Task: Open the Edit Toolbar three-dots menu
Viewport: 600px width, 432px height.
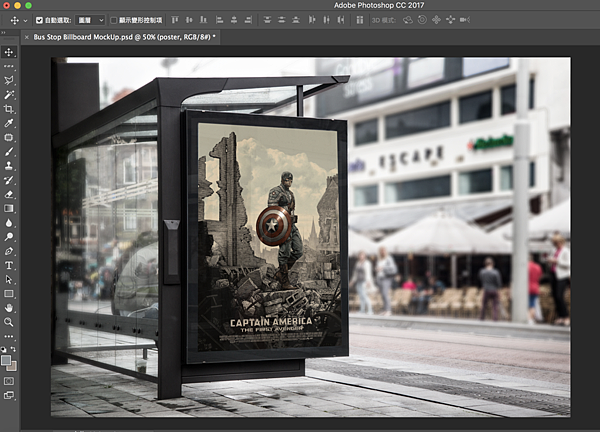Action: point(9,336)
